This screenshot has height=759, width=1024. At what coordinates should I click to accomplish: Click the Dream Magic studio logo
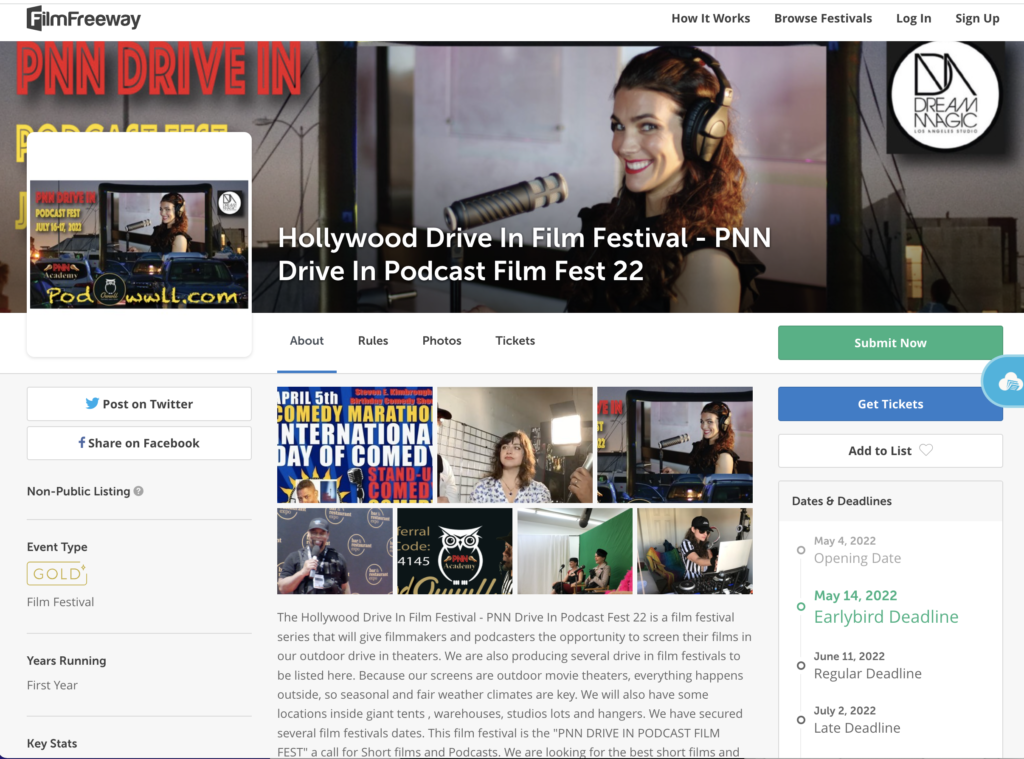click(x=945, y=96)
